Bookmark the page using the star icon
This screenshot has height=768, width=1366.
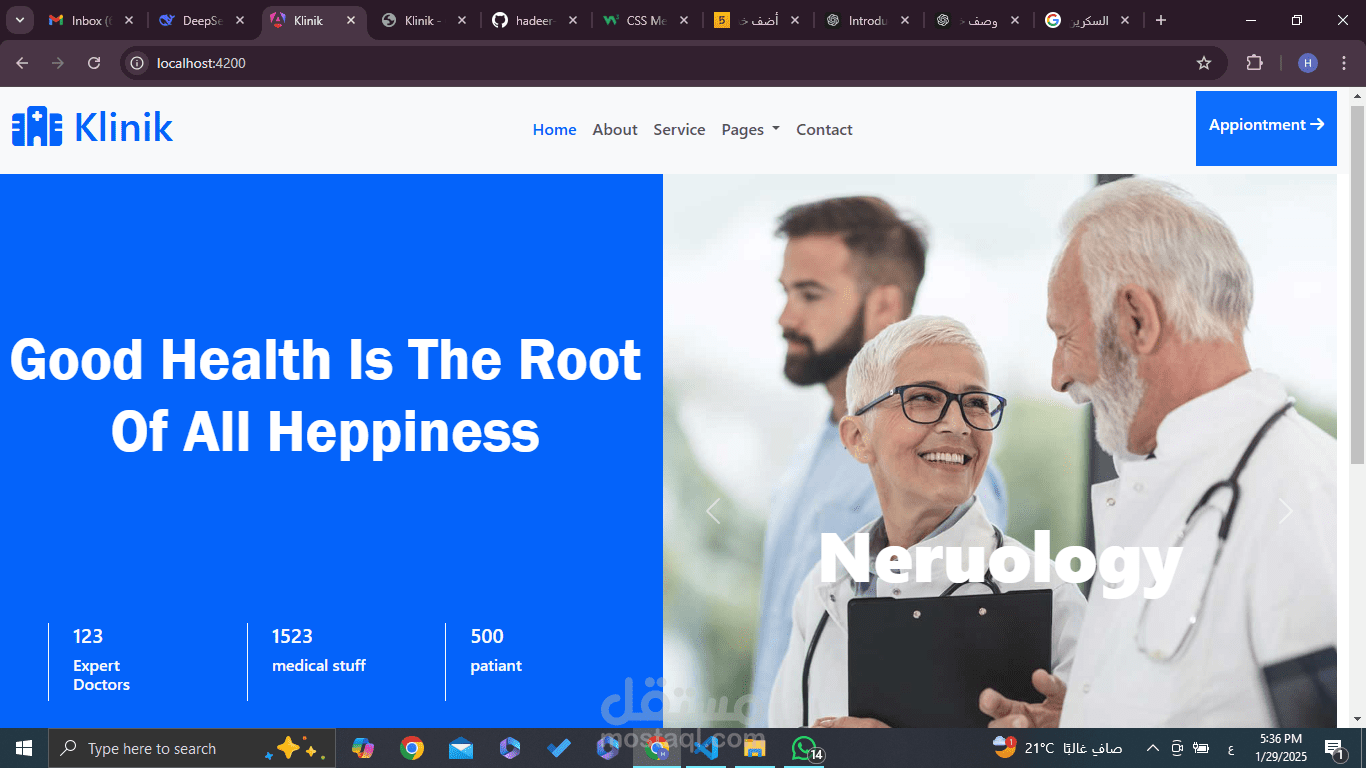click(x=1204, y=62)
